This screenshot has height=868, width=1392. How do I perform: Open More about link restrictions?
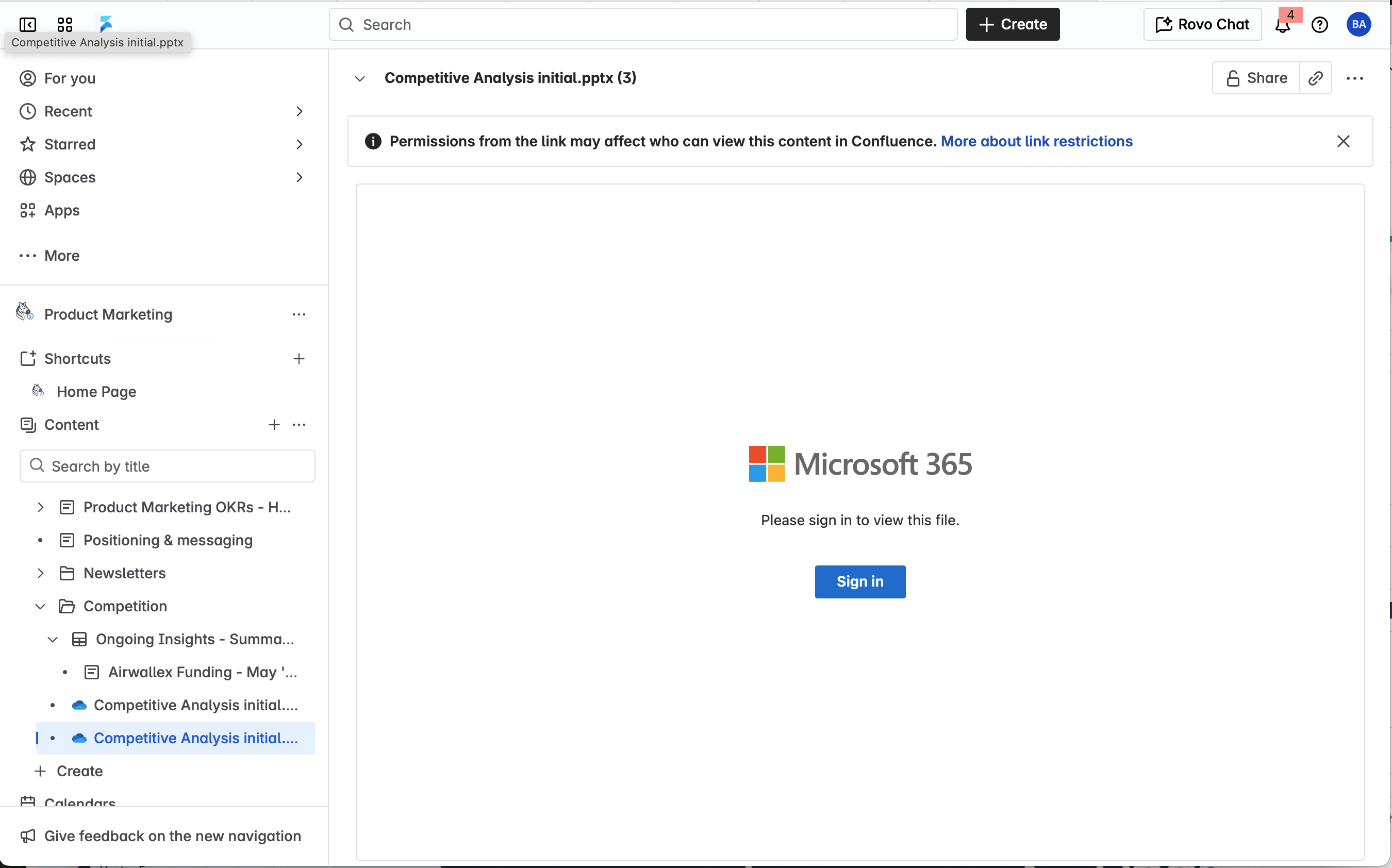1036,141
